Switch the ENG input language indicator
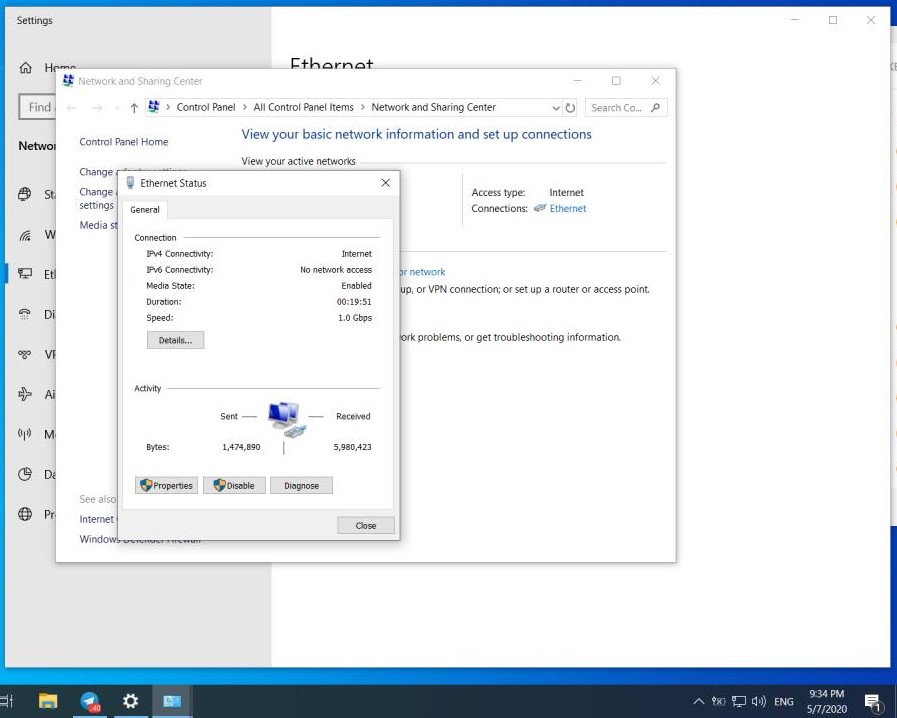This screenshot has height=718, width=897. pyautogui.click(x=784, y=701)
